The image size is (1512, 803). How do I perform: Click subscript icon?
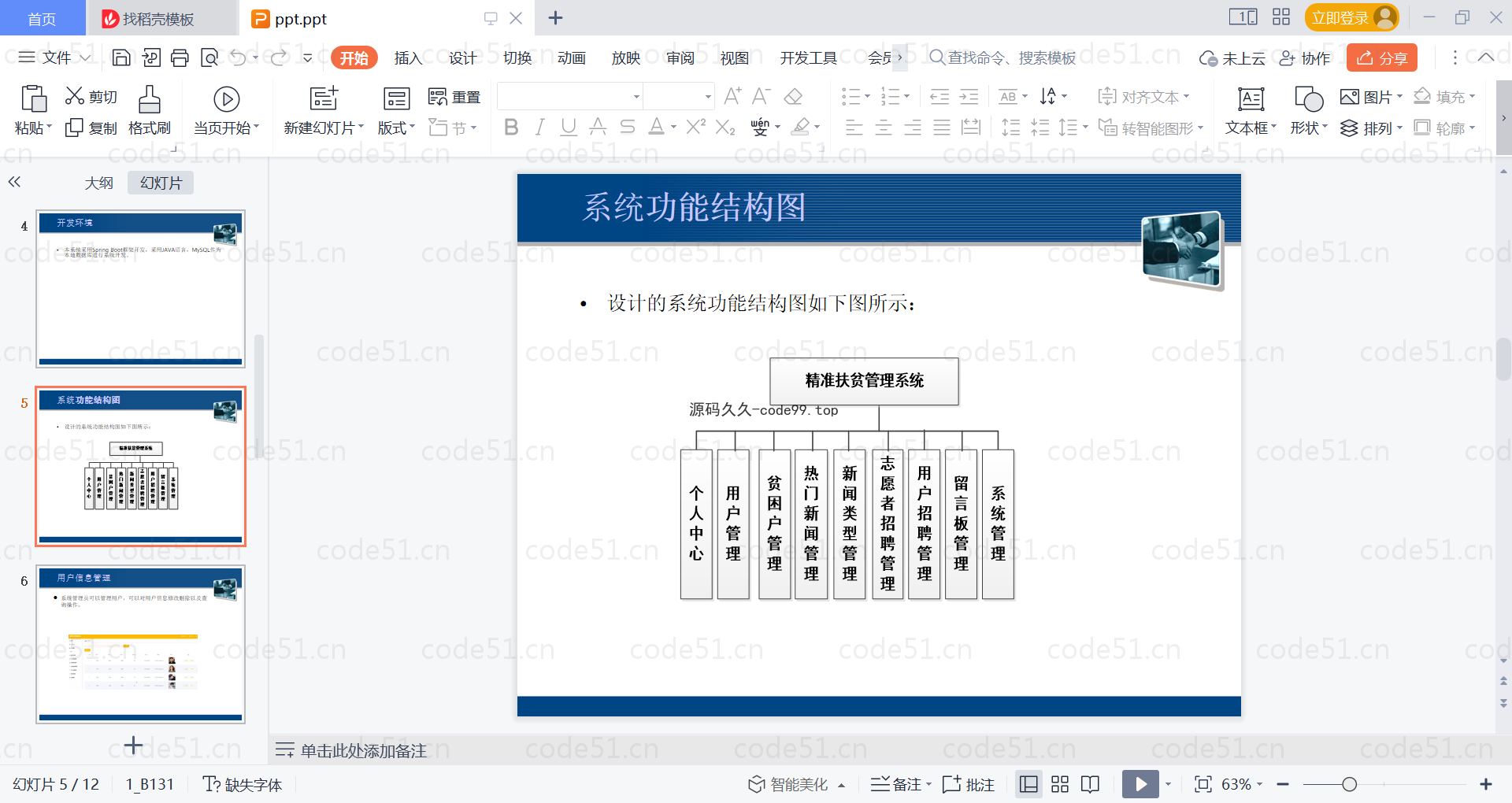pyautogui.click(x=725, y=127)
